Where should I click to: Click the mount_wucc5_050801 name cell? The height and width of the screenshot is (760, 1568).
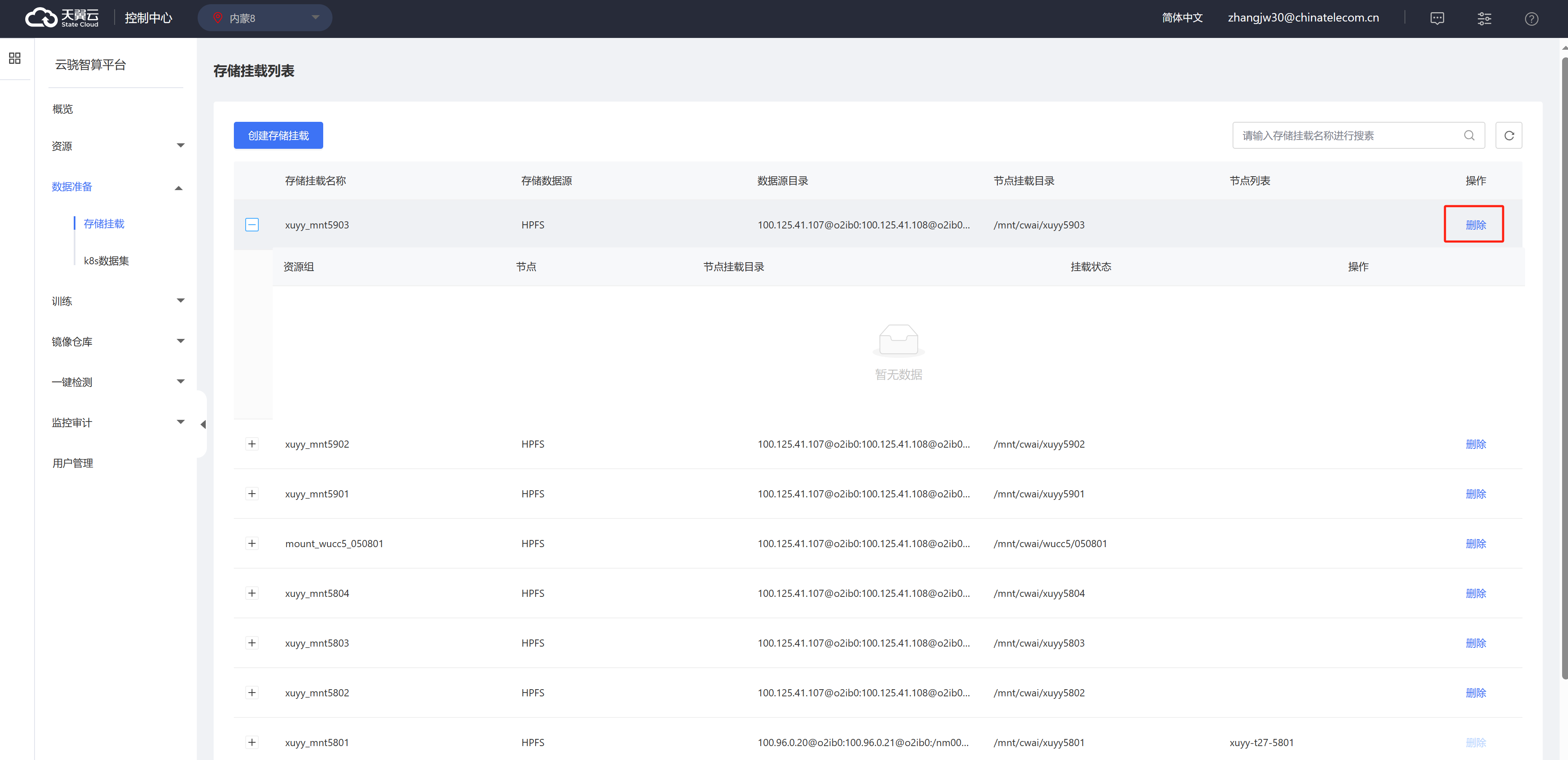pyautogui.click(x=334, y=543)
